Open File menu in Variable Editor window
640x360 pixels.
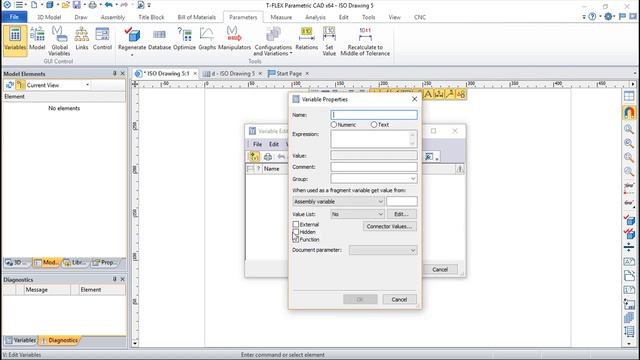tap(257, 144)
